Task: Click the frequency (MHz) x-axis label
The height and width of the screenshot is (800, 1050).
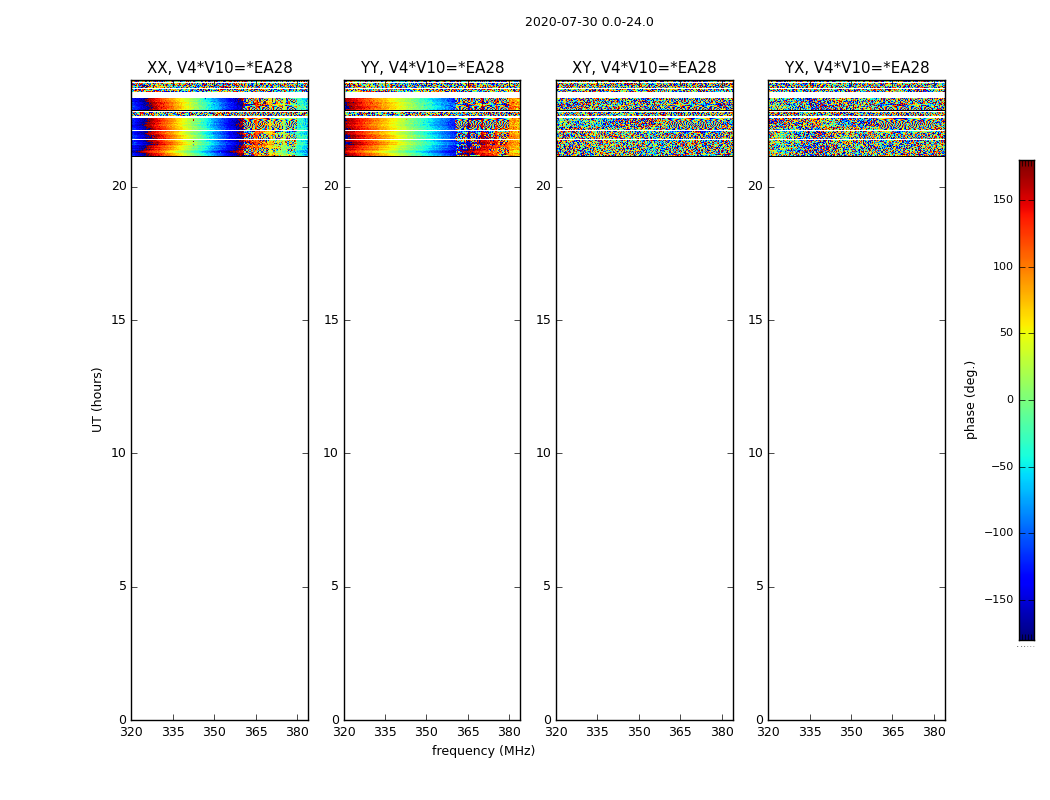Action: pos(483,751)
